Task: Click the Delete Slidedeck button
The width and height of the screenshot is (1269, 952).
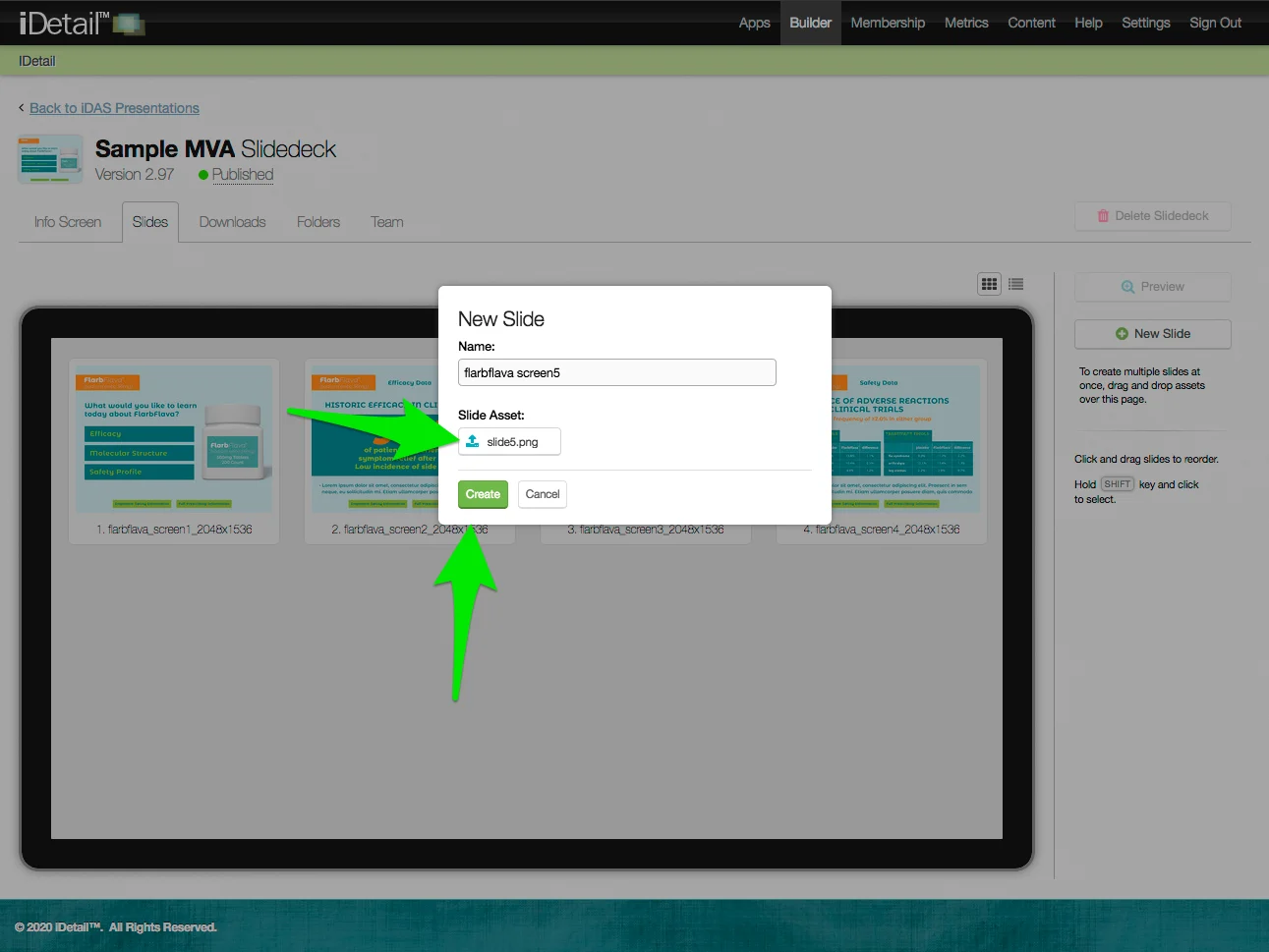Action: tap(1153, 216)
